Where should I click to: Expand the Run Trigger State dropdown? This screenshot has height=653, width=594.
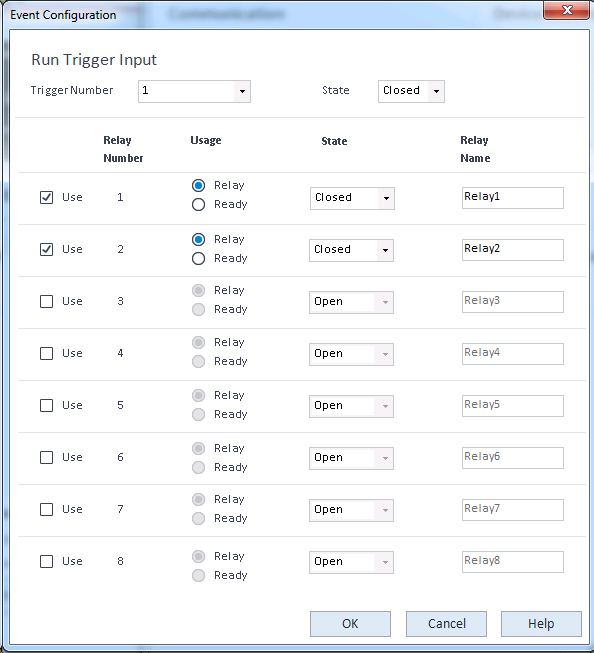point(411,91)
